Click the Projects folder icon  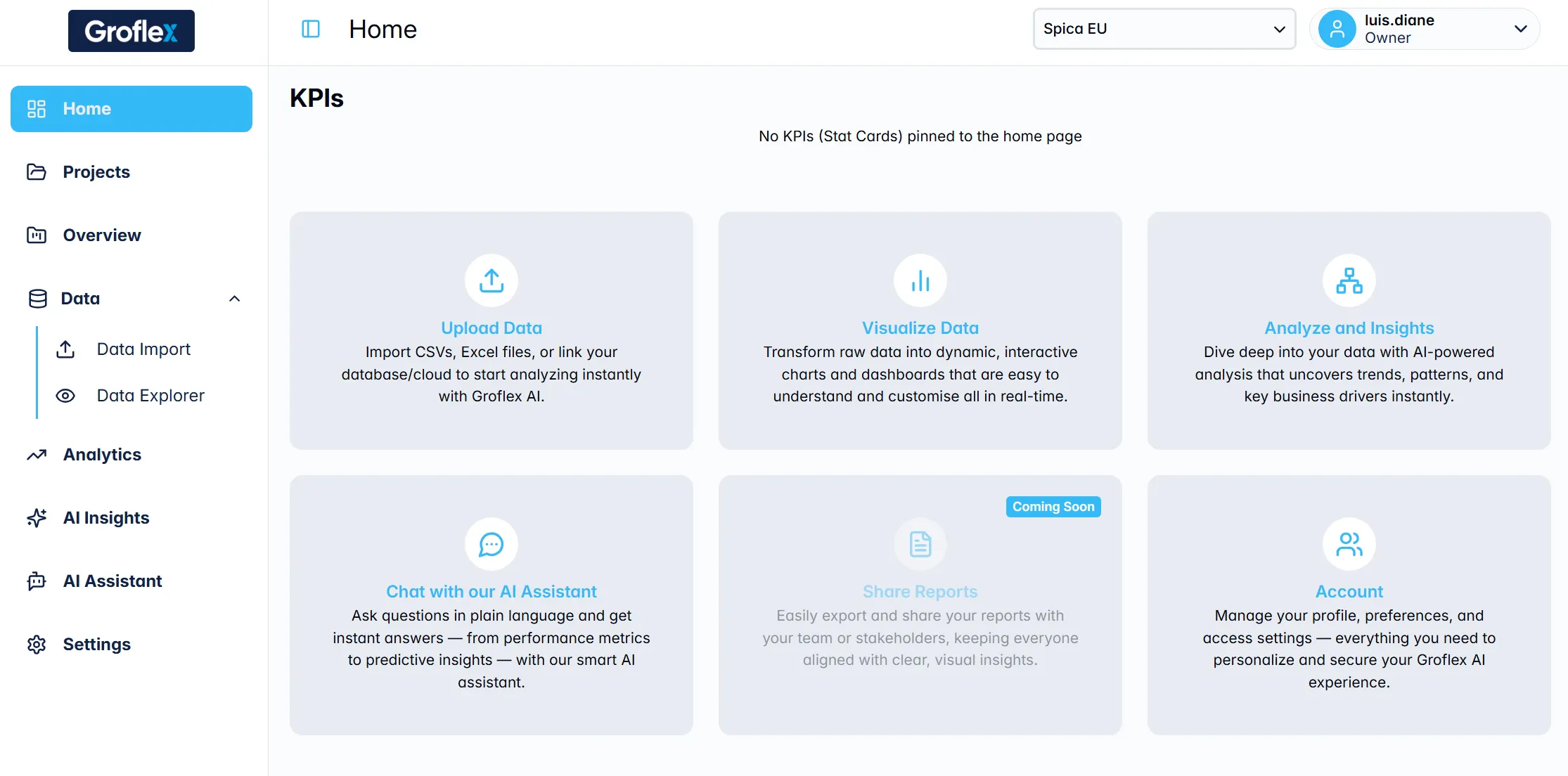[37, 172]
